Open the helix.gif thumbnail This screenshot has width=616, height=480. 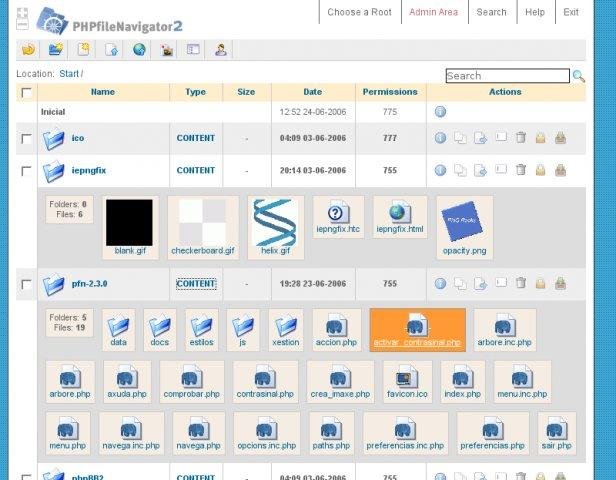point(275,227)
